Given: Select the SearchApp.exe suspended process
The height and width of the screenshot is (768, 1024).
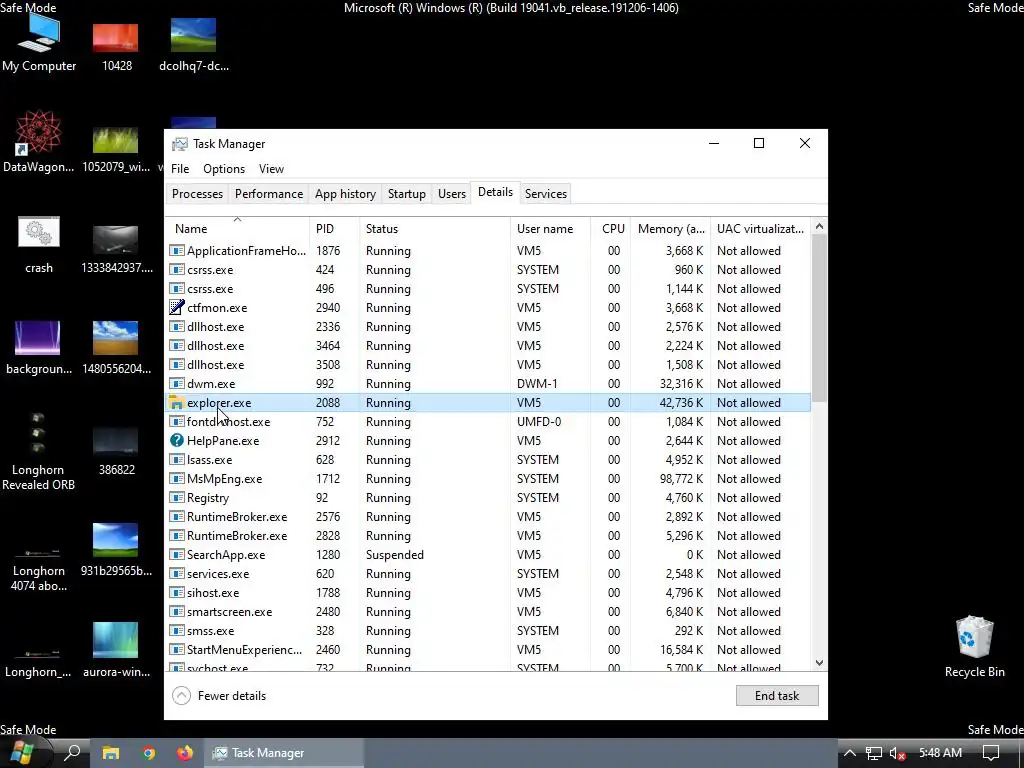Looking at the screenshot, I should (x=488, y=554).
